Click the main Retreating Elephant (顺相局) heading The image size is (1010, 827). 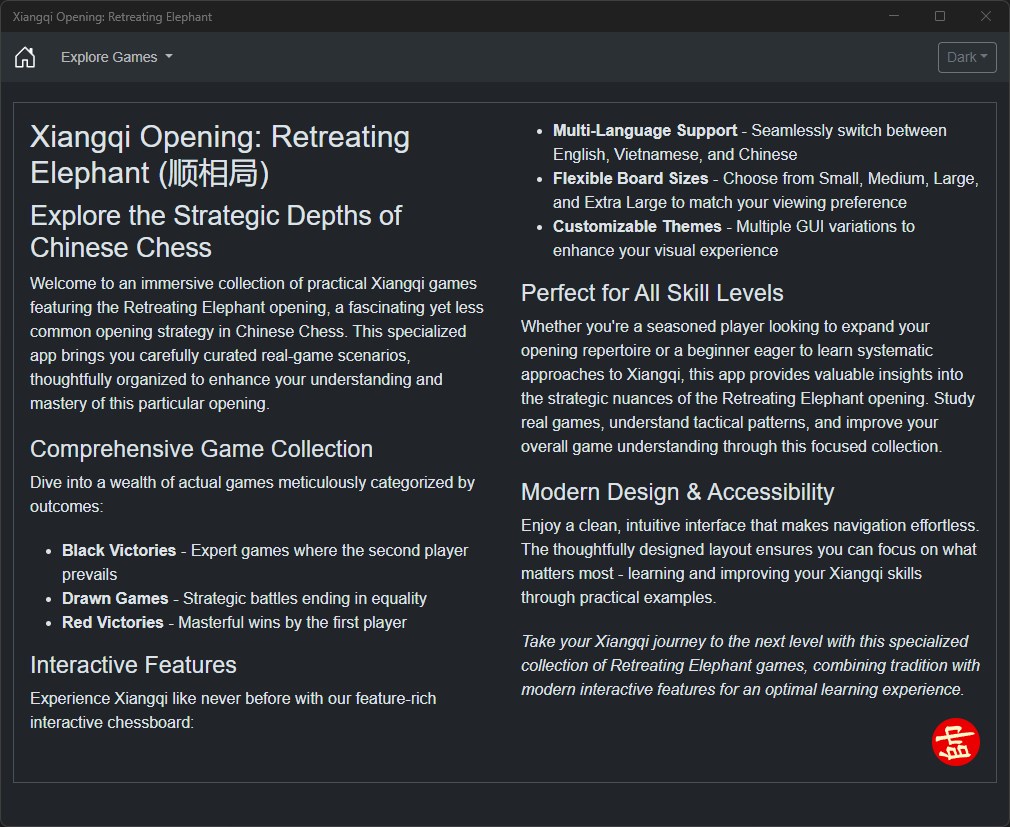click(x=220, y=155)
